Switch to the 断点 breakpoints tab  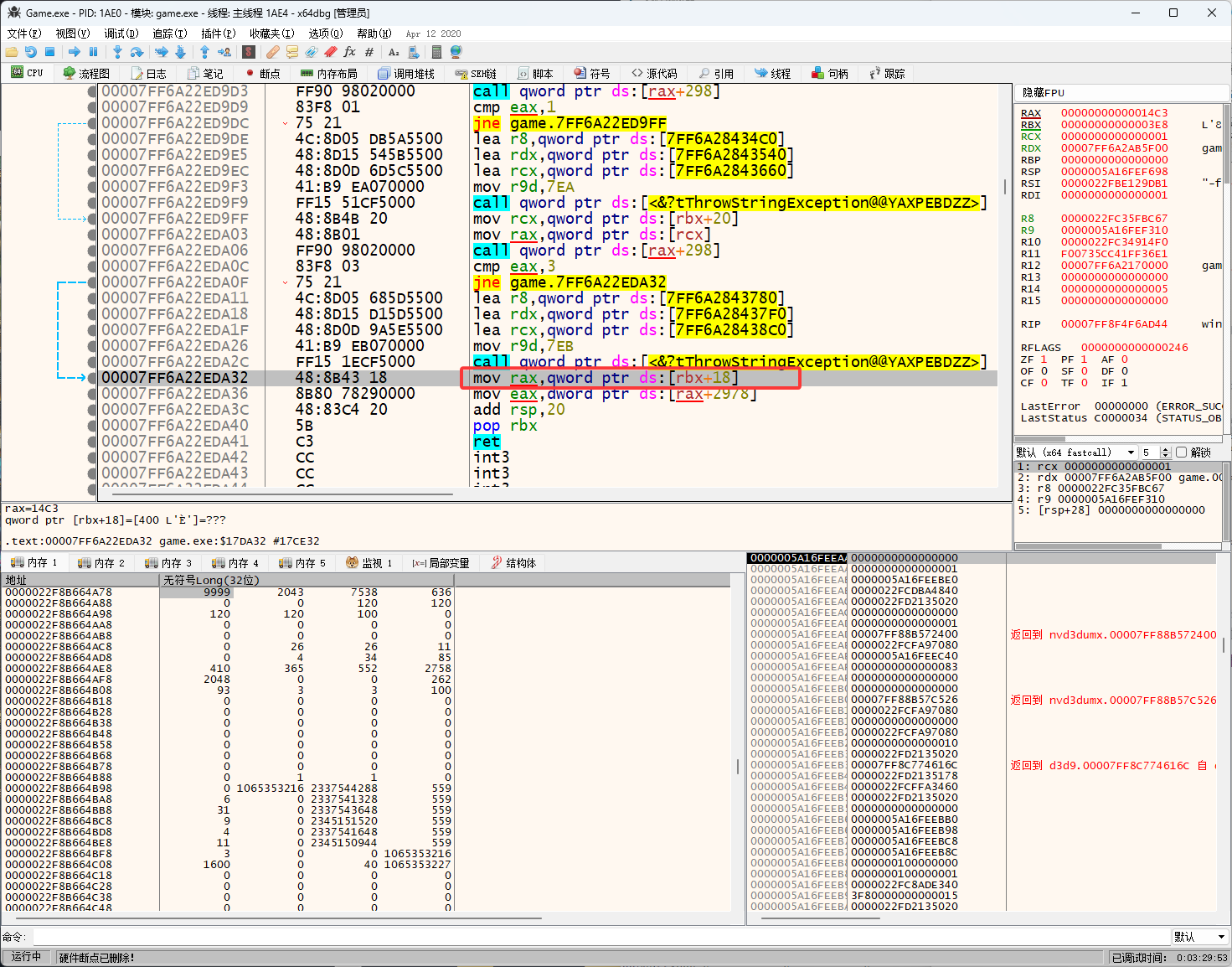[263, 74]
